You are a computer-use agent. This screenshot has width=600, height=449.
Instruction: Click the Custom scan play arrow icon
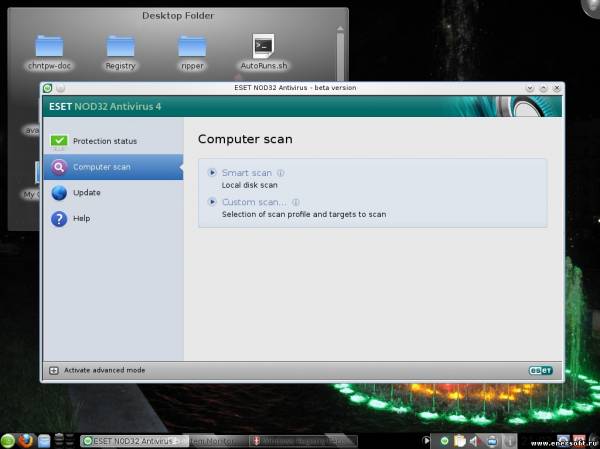[x=212, y=202]
